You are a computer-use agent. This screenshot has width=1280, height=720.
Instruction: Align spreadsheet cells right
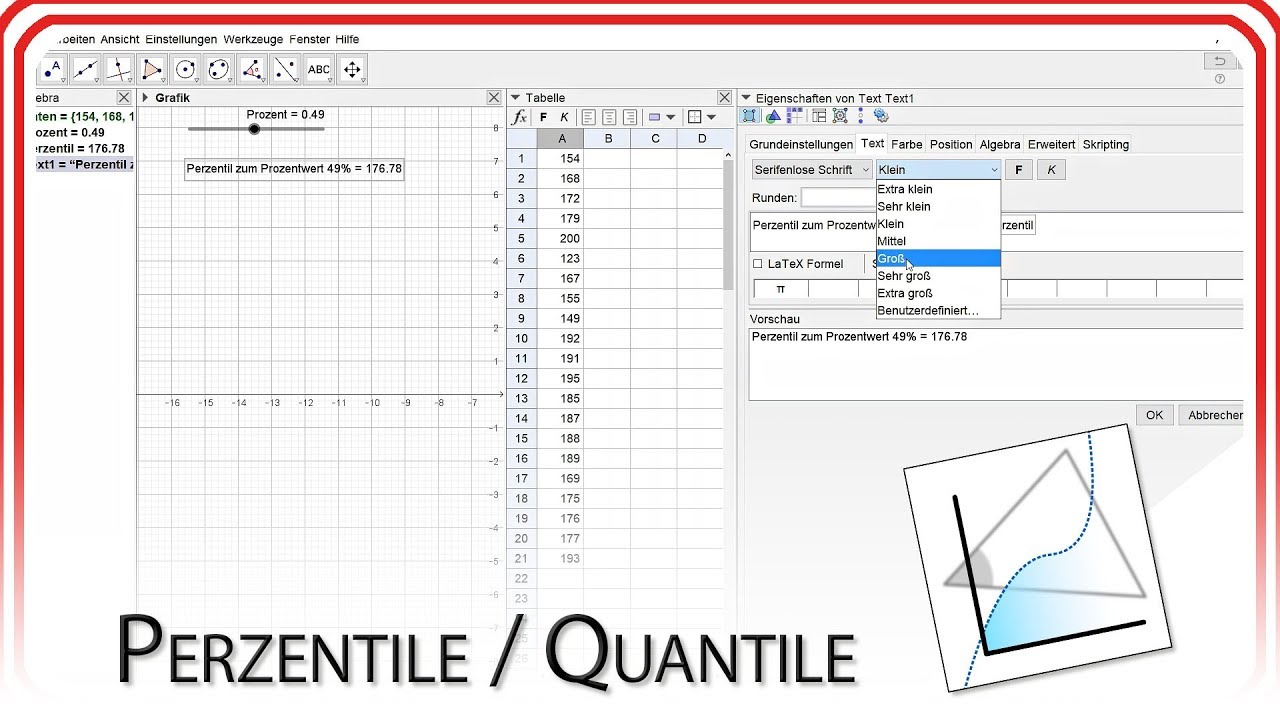point(629,117)
